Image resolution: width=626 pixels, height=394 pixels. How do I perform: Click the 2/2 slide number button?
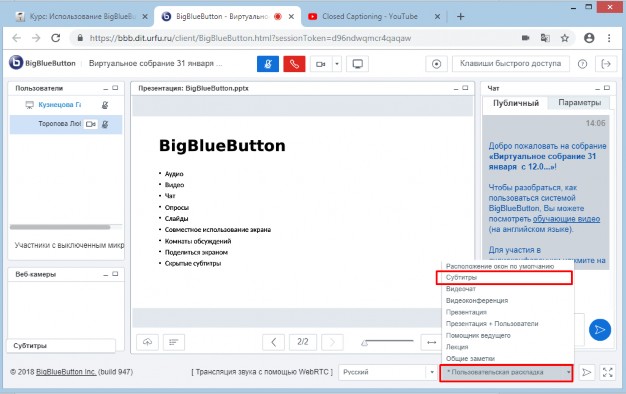pos(303,342)
